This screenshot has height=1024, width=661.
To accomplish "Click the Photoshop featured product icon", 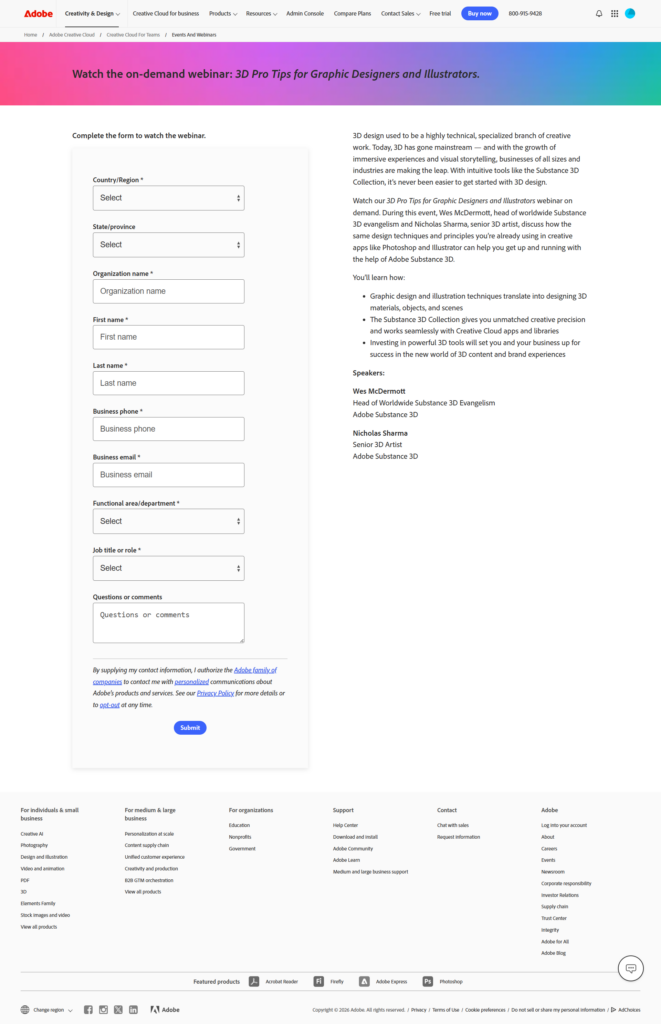I will (428, 982).
